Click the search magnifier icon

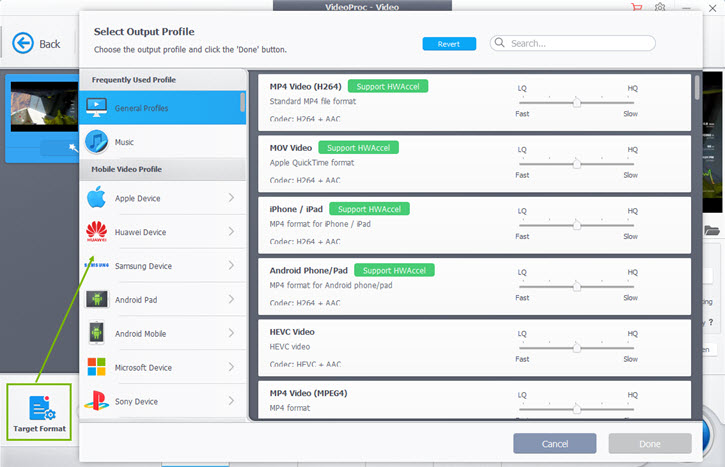pos(499,43)
